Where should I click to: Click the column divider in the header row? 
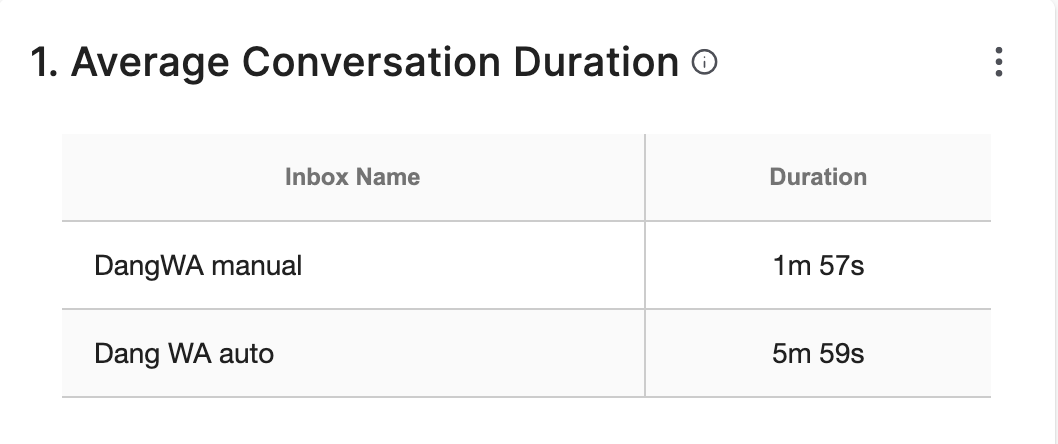645,177
